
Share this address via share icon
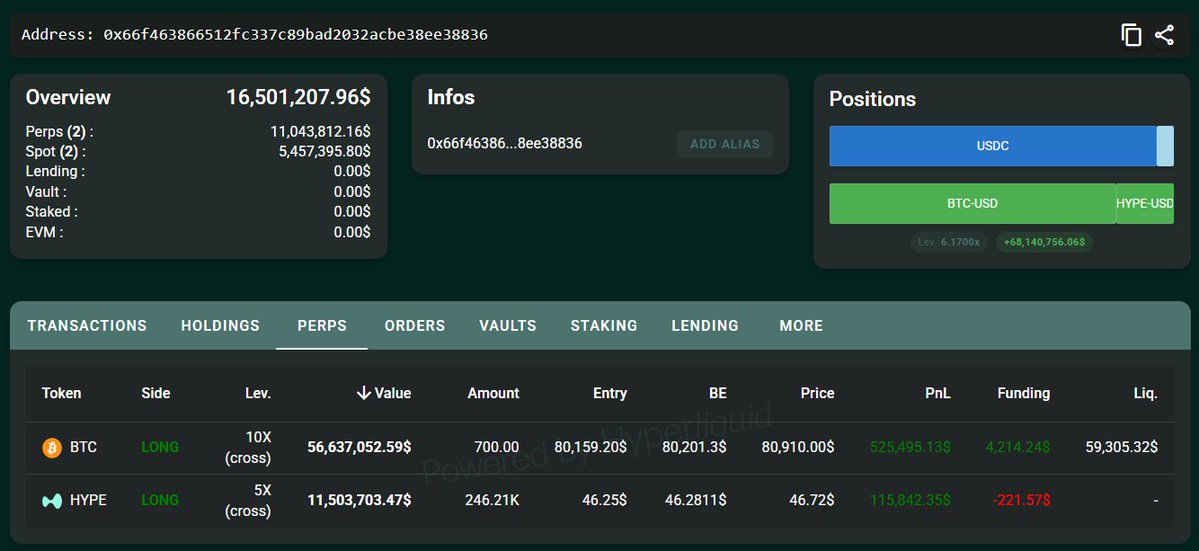coord(1164,35)
